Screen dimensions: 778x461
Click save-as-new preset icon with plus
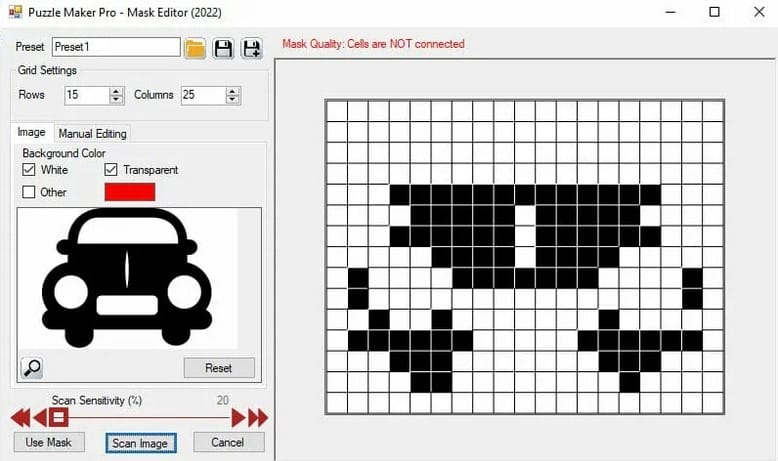coord(251,47)
